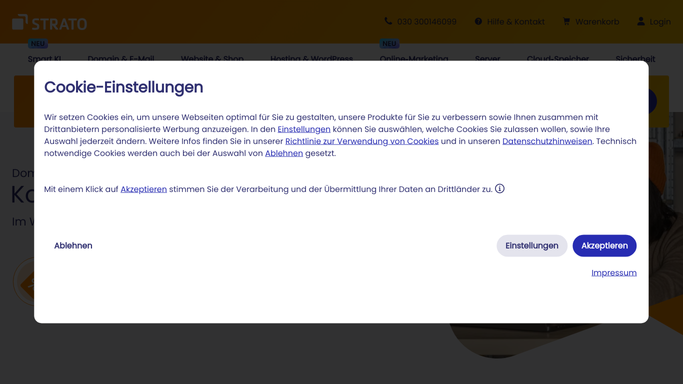Click the phone icon beside 030 300146099
Screen dimensions: 683x384
click(388, 21)
